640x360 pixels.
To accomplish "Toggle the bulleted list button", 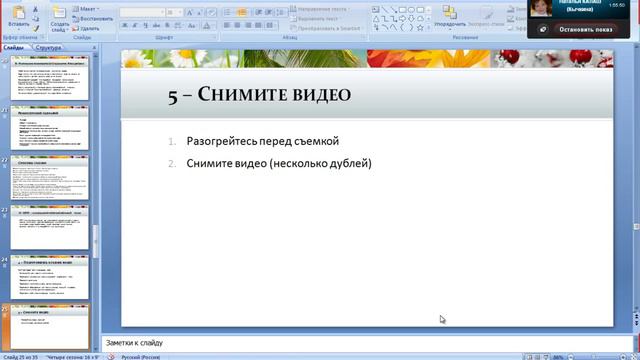I will coord(228,13).
